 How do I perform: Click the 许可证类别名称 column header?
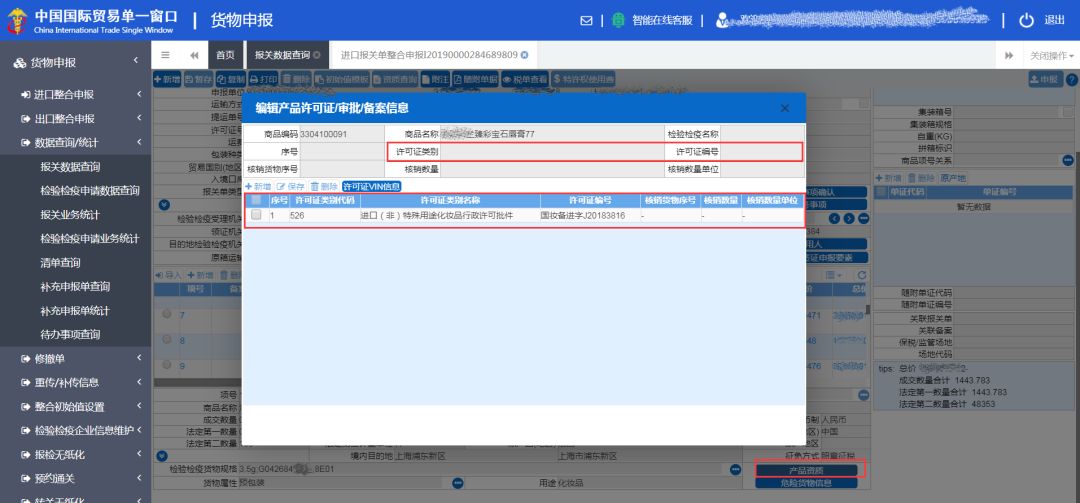click(x=450, y=201)
